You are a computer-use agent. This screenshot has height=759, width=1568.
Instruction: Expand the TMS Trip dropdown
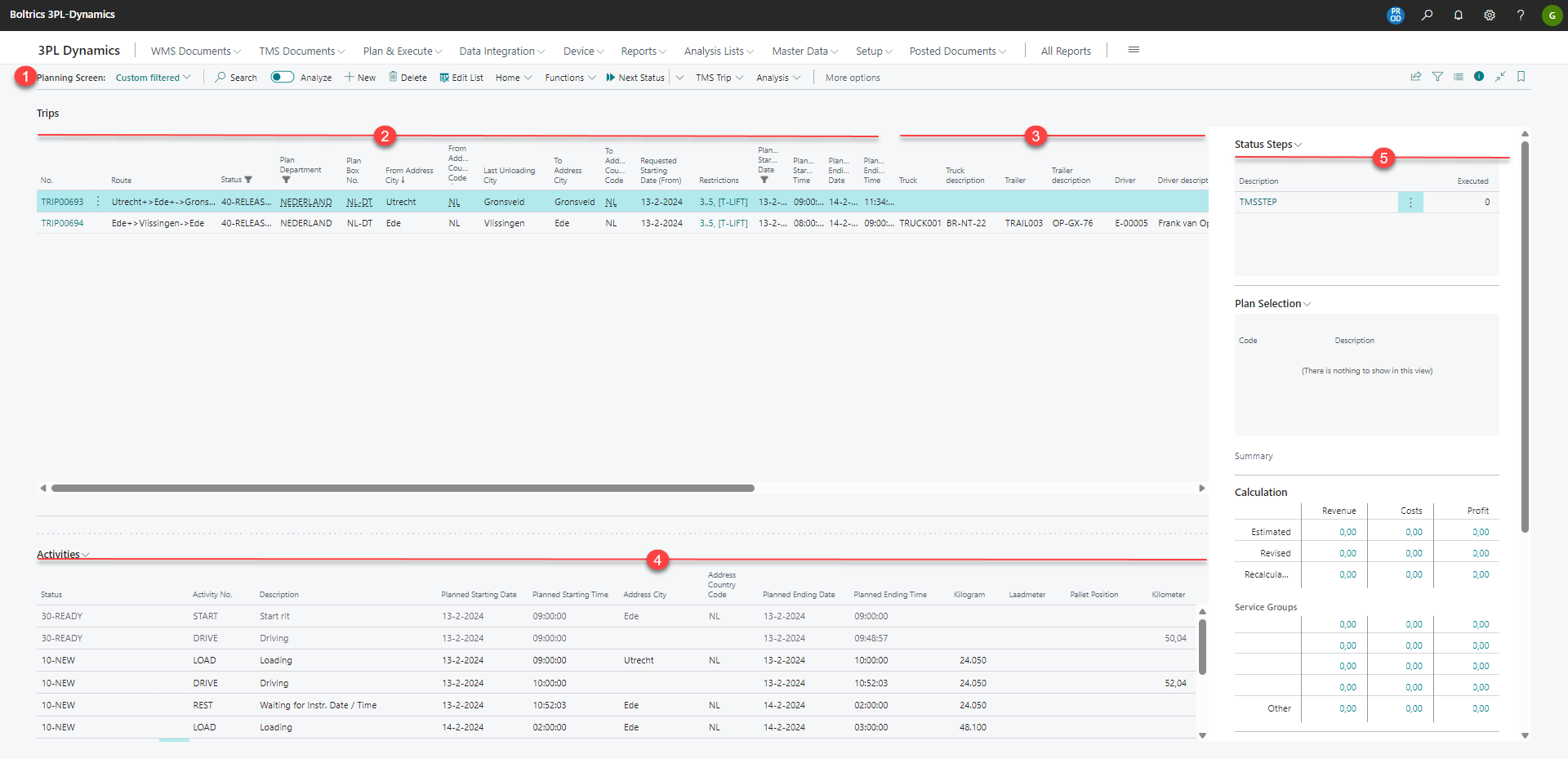719,78
